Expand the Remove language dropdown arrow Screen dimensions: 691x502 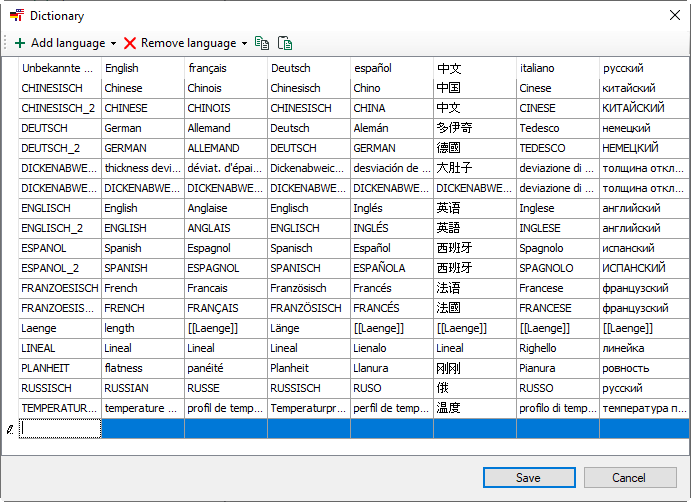point(244,44)
